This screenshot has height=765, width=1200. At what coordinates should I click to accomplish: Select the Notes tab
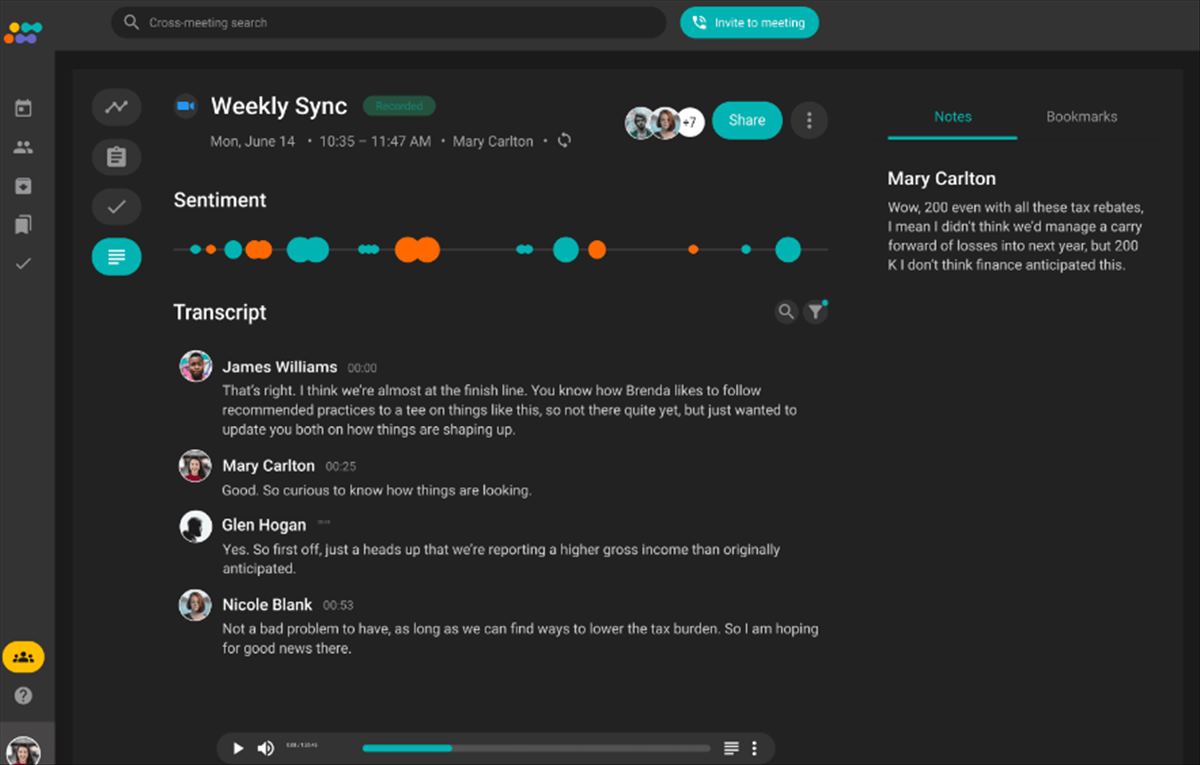[x=952, y=117]
